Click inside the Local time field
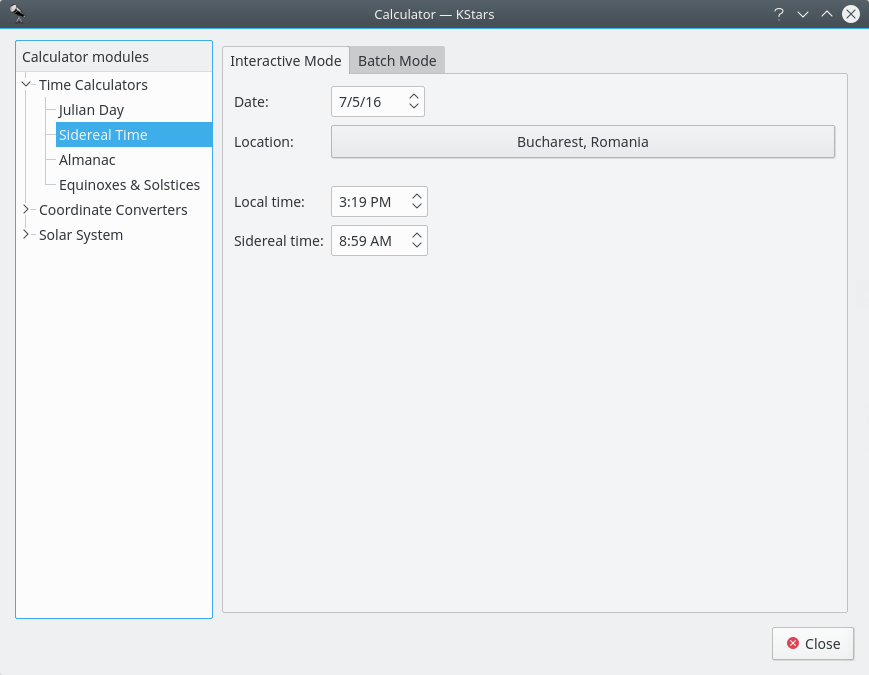Screen dimensions: 869x675 (x=366, y=202)
